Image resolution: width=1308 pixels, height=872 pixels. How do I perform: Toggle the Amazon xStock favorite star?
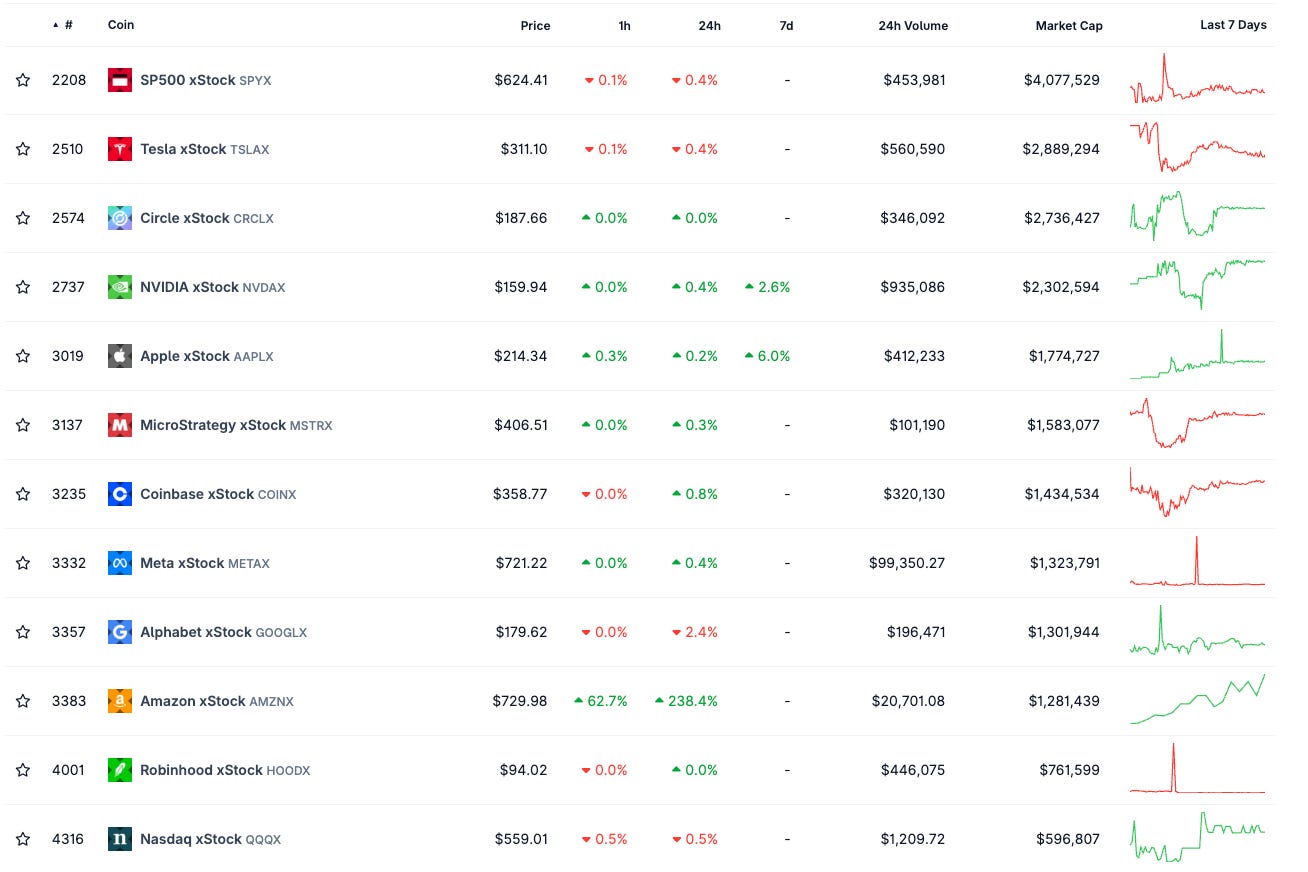pyautogui.click(x=23, y=701)
